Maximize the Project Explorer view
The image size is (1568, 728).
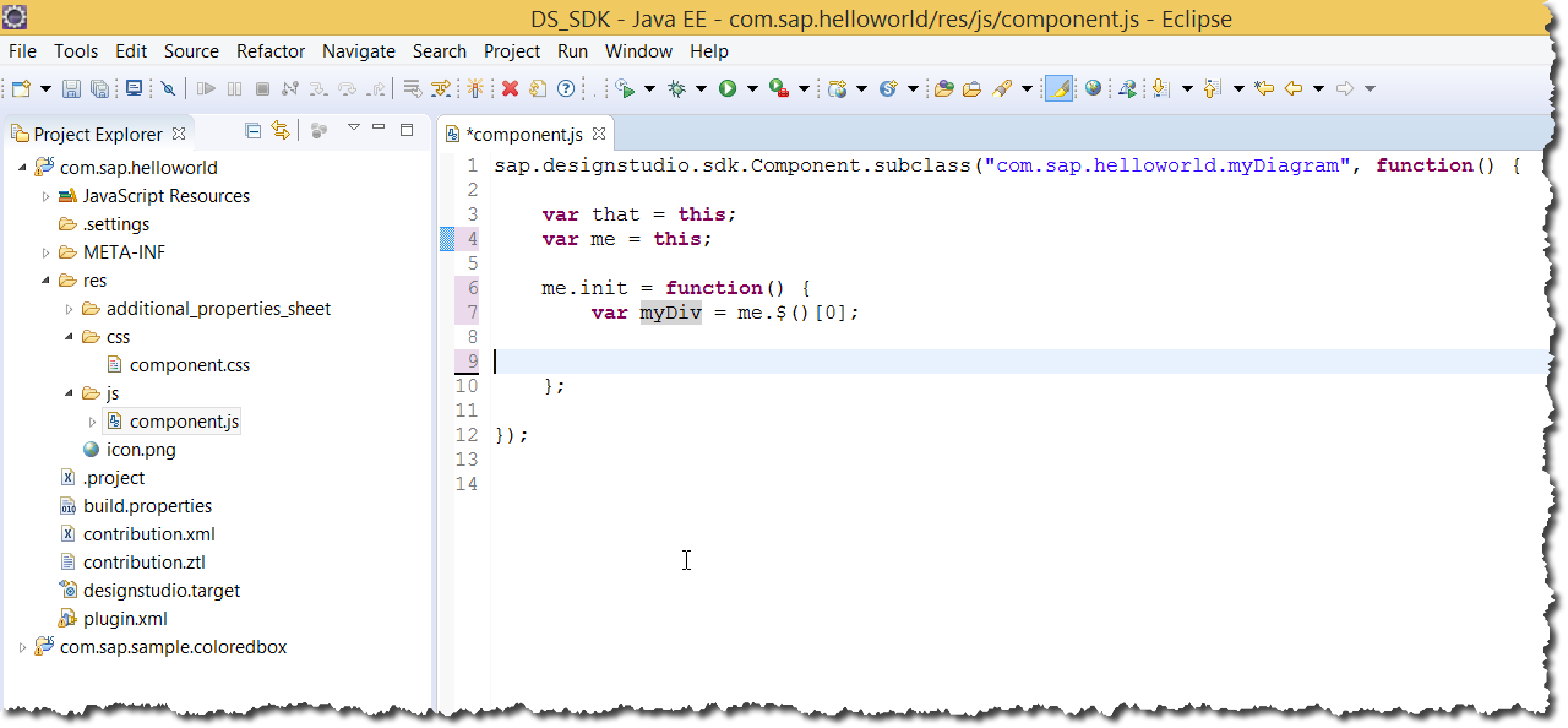click(x=407, y=130)
